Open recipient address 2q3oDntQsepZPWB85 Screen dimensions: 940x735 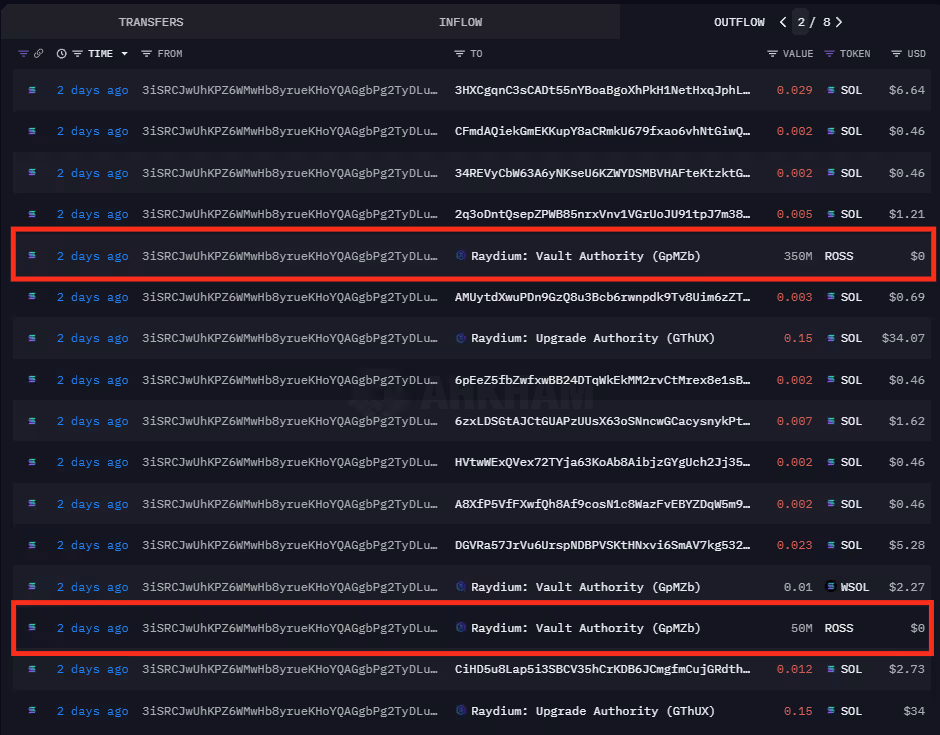(x=602, y=214)
